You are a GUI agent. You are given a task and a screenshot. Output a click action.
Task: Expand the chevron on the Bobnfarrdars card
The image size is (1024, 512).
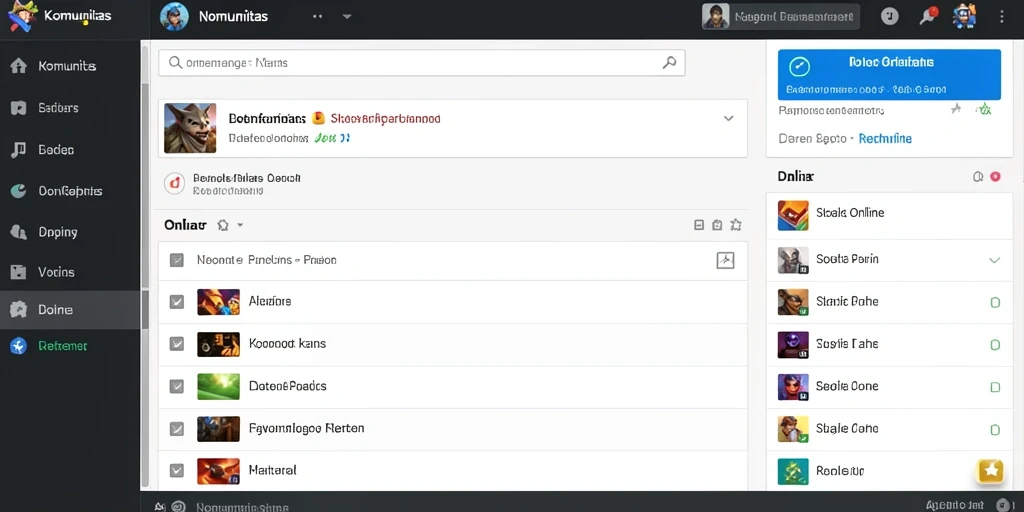click(729, 119)
